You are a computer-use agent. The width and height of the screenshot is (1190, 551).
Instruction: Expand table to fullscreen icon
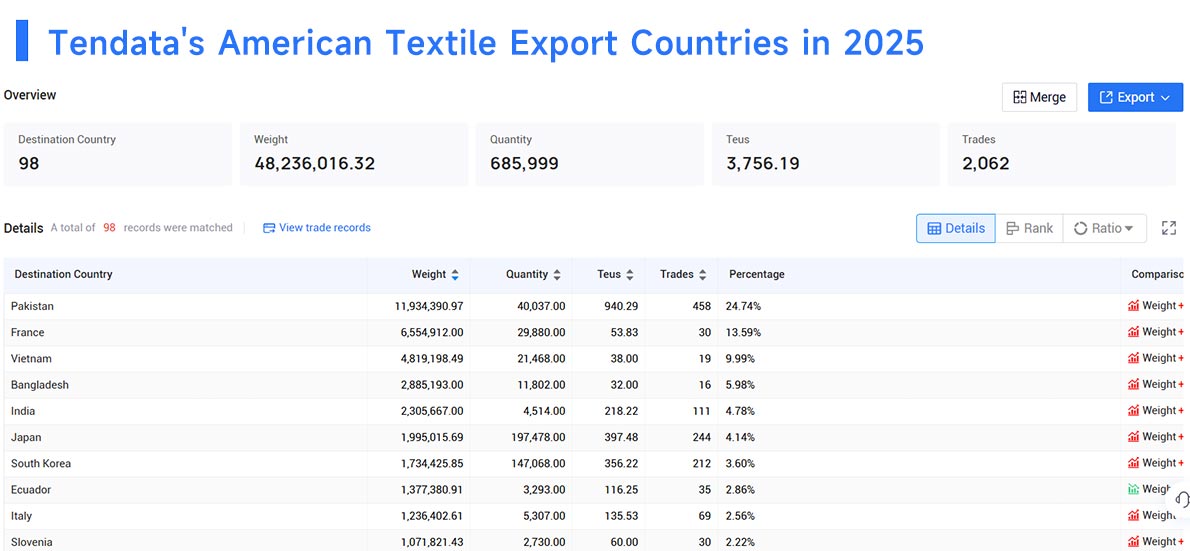[x=1169, y=228]
